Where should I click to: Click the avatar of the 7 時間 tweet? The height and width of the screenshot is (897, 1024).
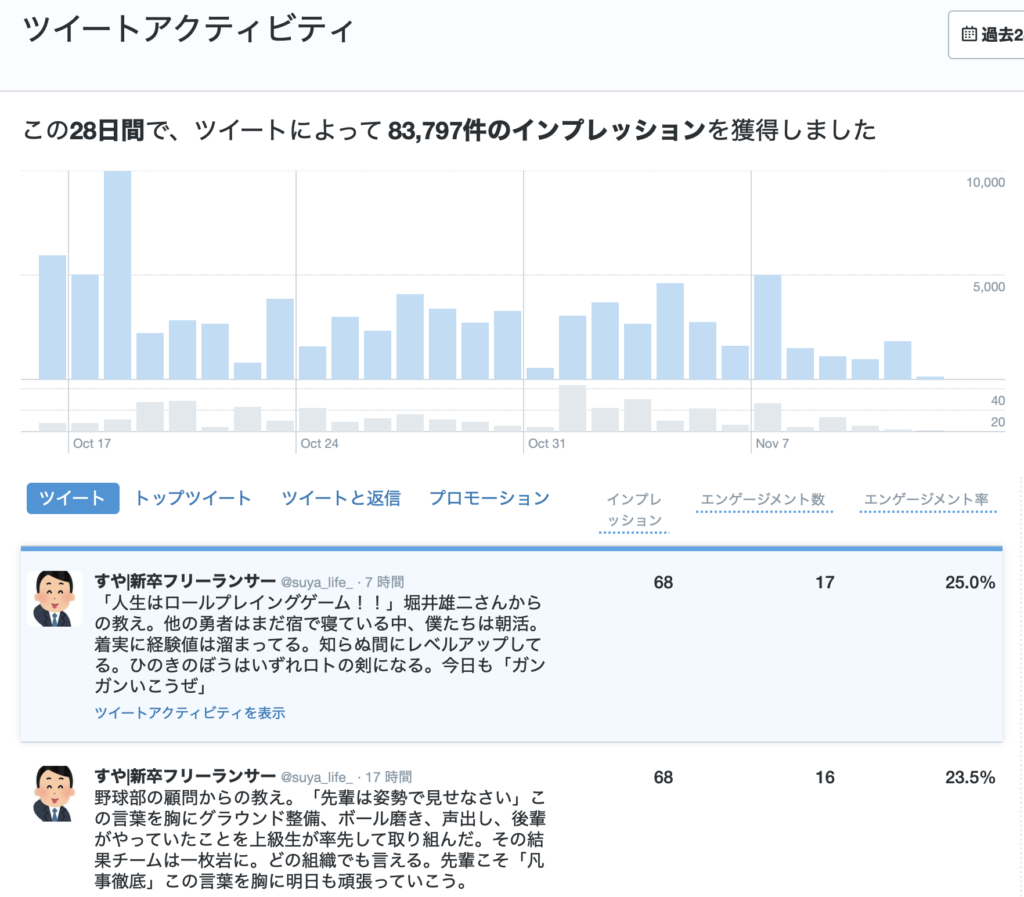[x=55, y=599]
